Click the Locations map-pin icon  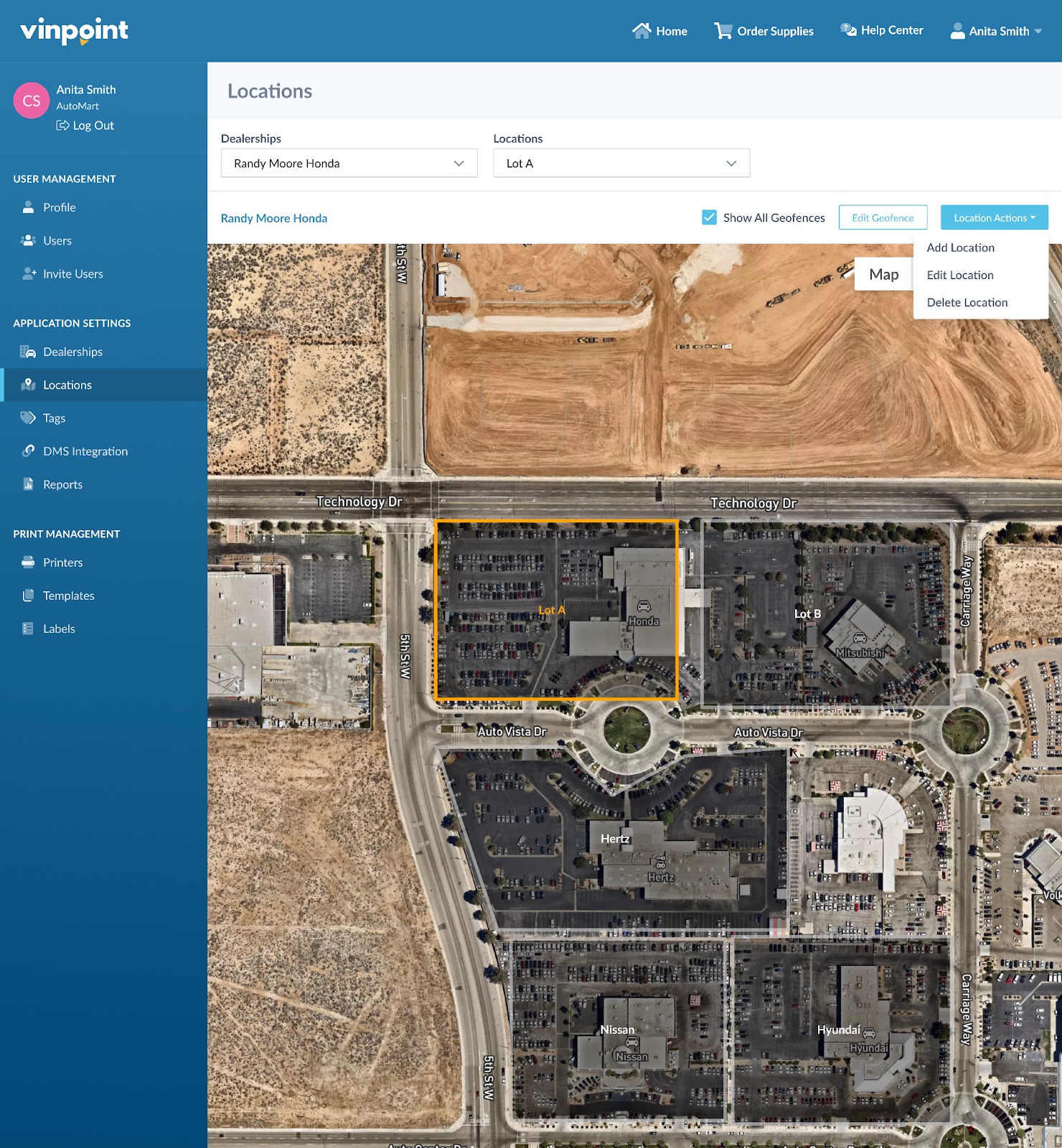tap(28, 385)
